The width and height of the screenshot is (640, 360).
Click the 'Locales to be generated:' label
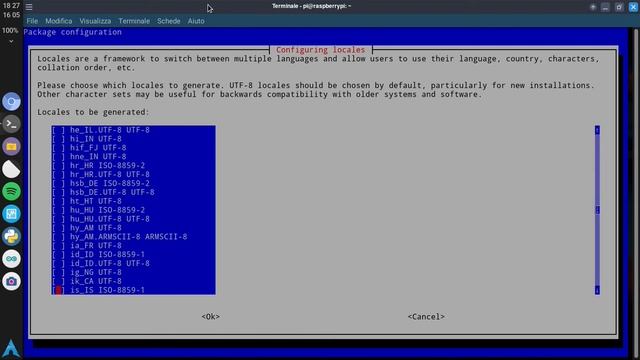[93, 112]
